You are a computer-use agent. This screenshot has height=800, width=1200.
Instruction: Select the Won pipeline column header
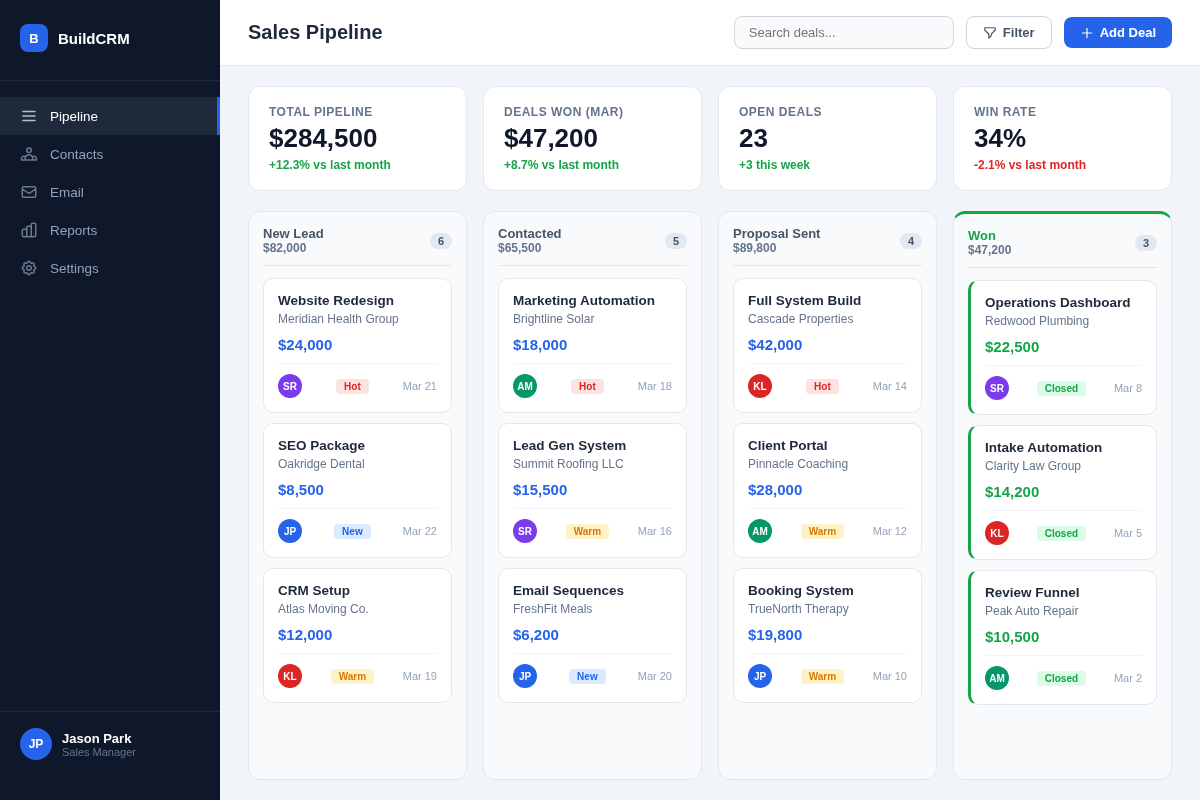coord(981,236)
